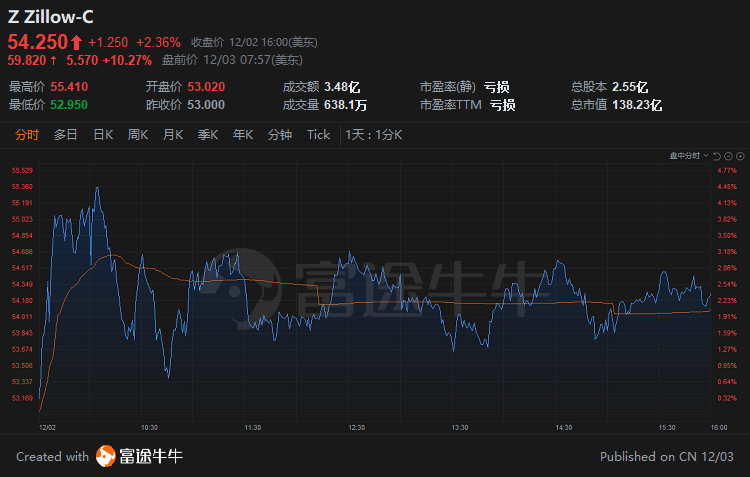Click the 总股本 value 2.55亿
This screenshot has width=750, height=477.
pyautogui.click(x=630, y=87)
